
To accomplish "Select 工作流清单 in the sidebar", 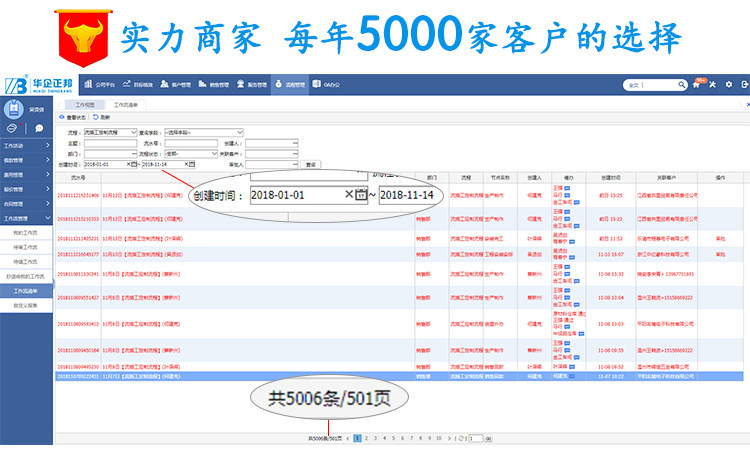I will (26, 291).
